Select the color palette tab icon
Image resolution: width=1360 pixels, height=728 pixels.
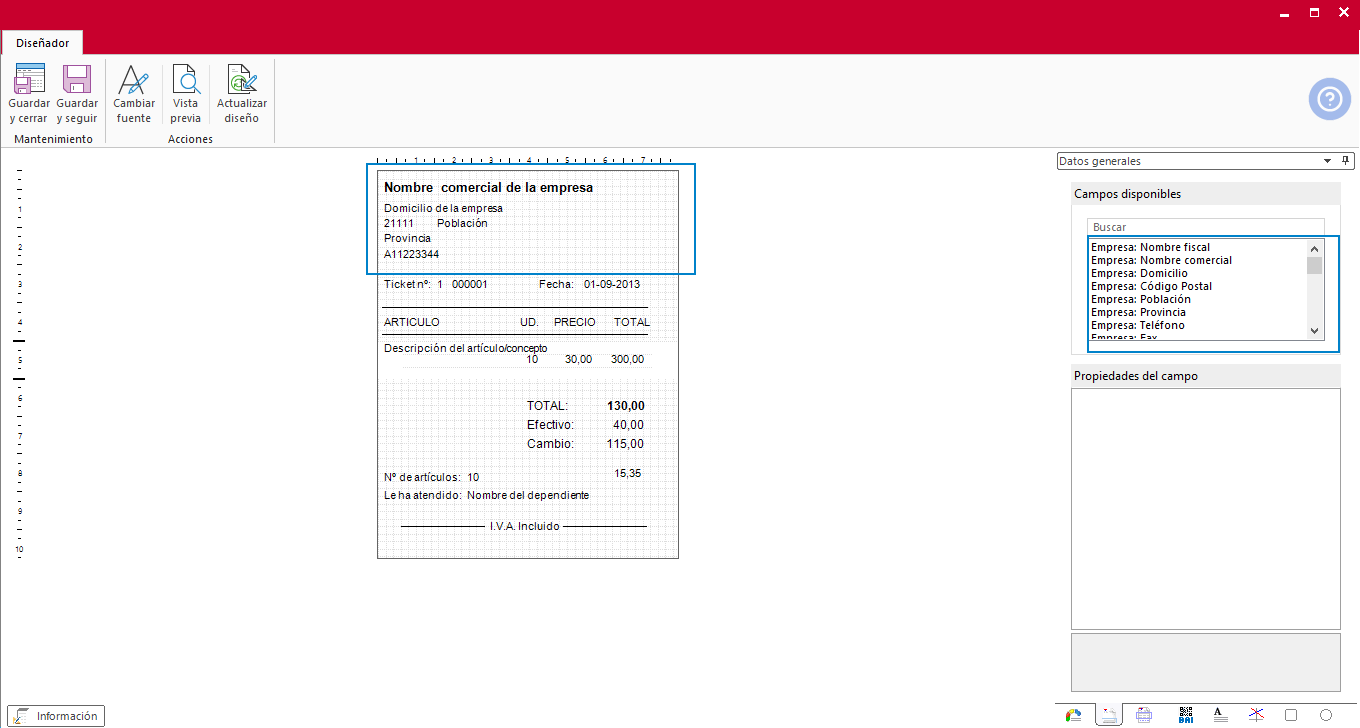[1073, 715]
